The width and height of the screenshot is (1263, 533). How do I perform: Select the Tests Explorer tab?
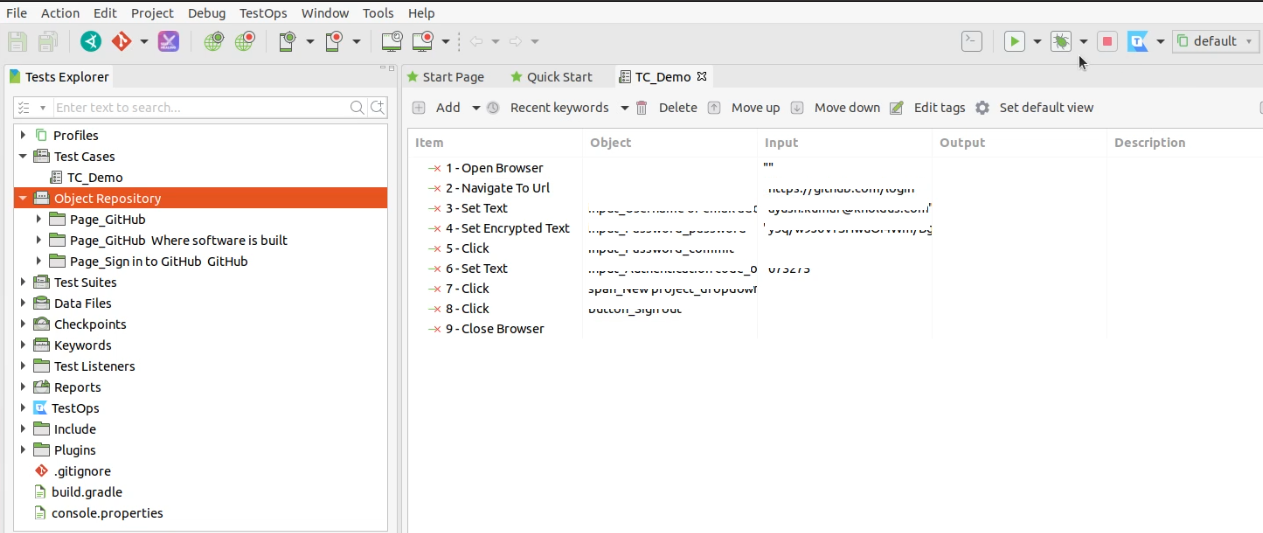click(x=60, y=77)
